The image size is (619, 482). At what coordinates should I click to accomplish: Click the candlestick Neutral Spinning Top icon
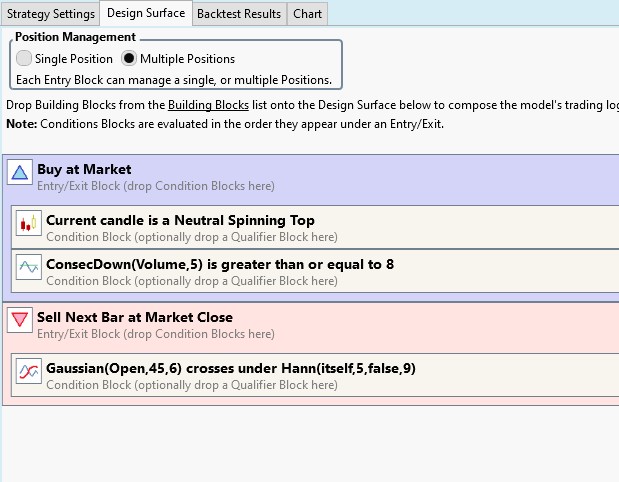[x=29, y=224]
